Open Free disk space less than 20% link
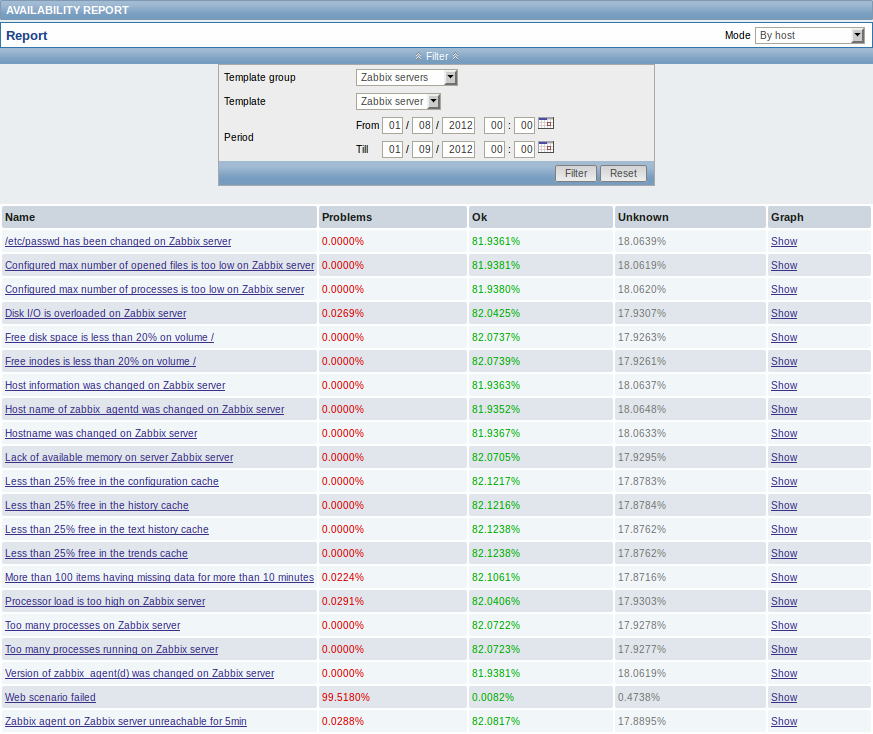This screenshot has width=873, height=734. point(110,337)
